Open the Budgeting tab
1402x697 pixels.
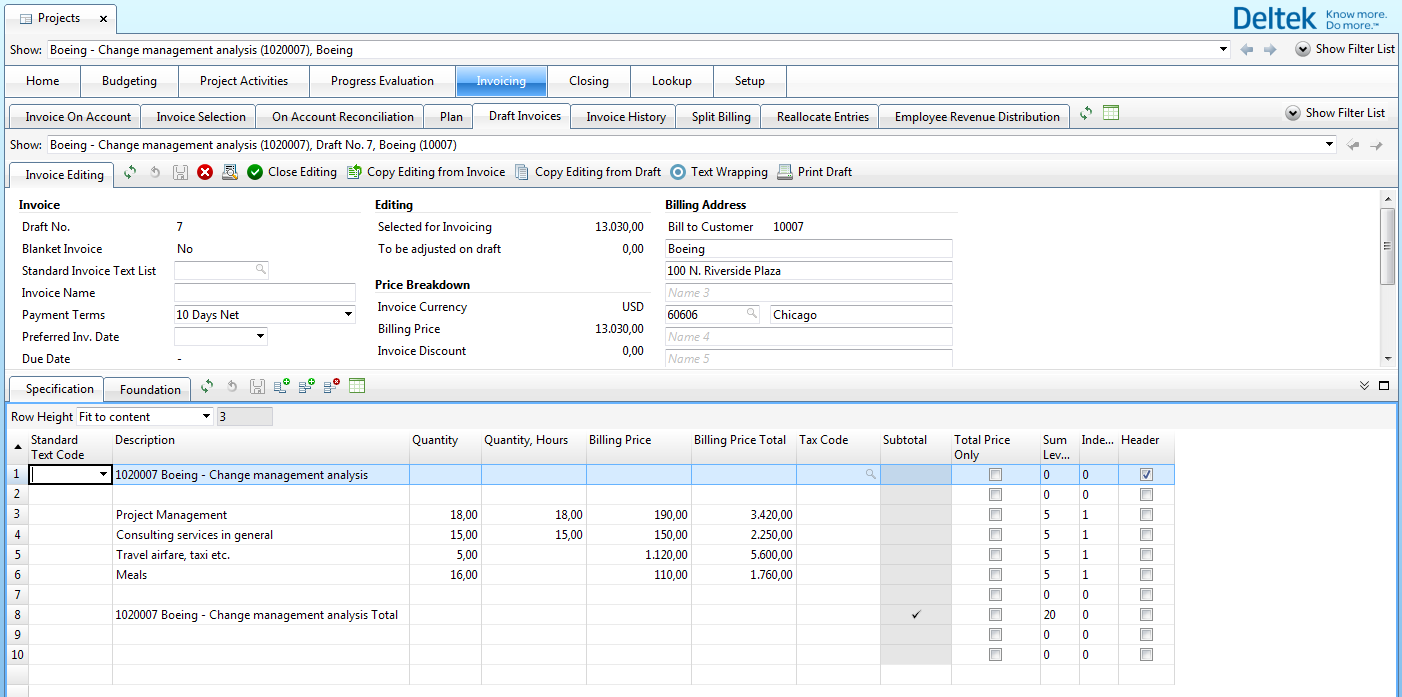point(129,81)
